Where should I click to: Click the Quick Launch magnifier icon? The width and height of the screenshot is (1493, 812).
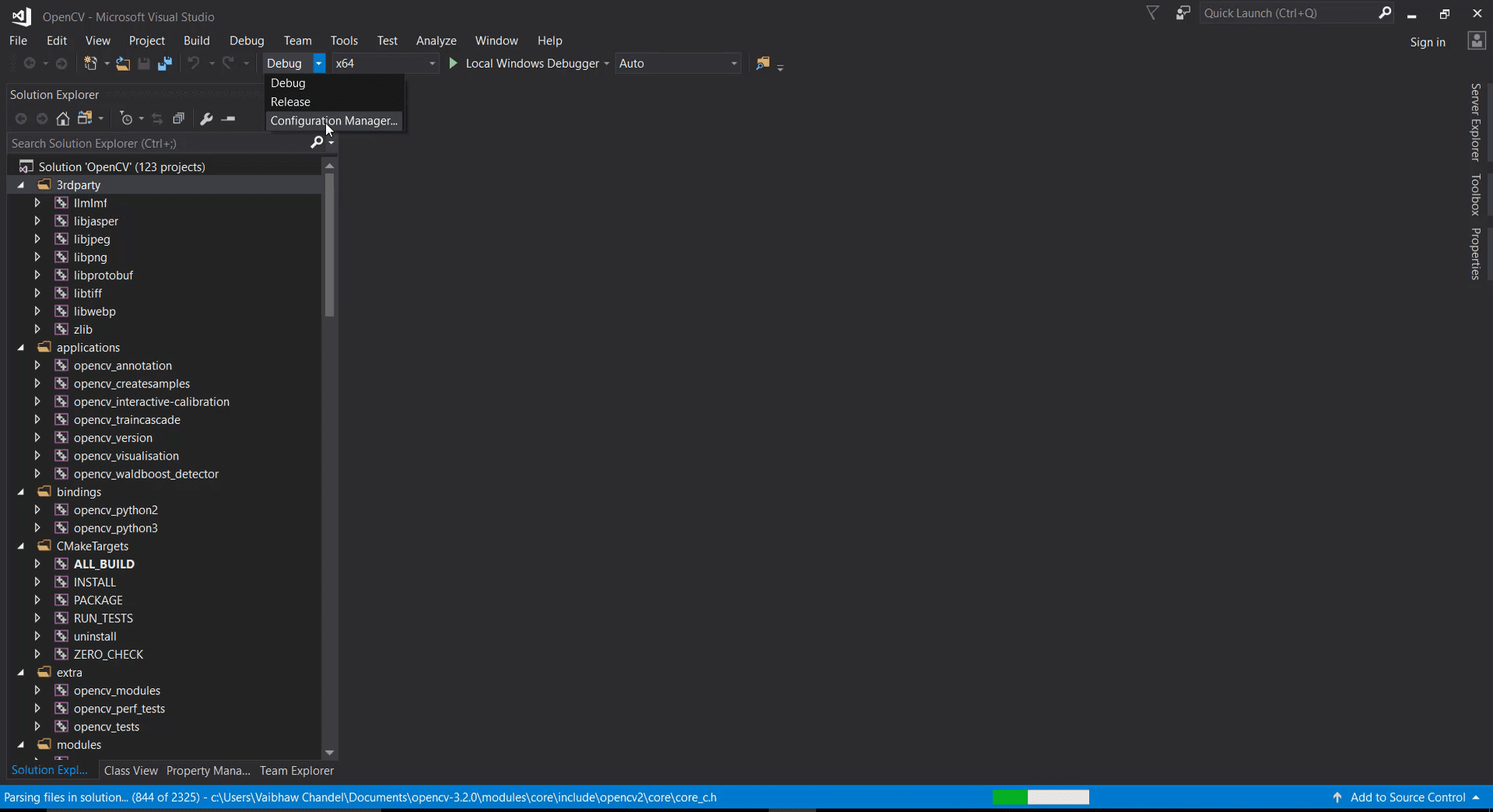pos(1385,12)
